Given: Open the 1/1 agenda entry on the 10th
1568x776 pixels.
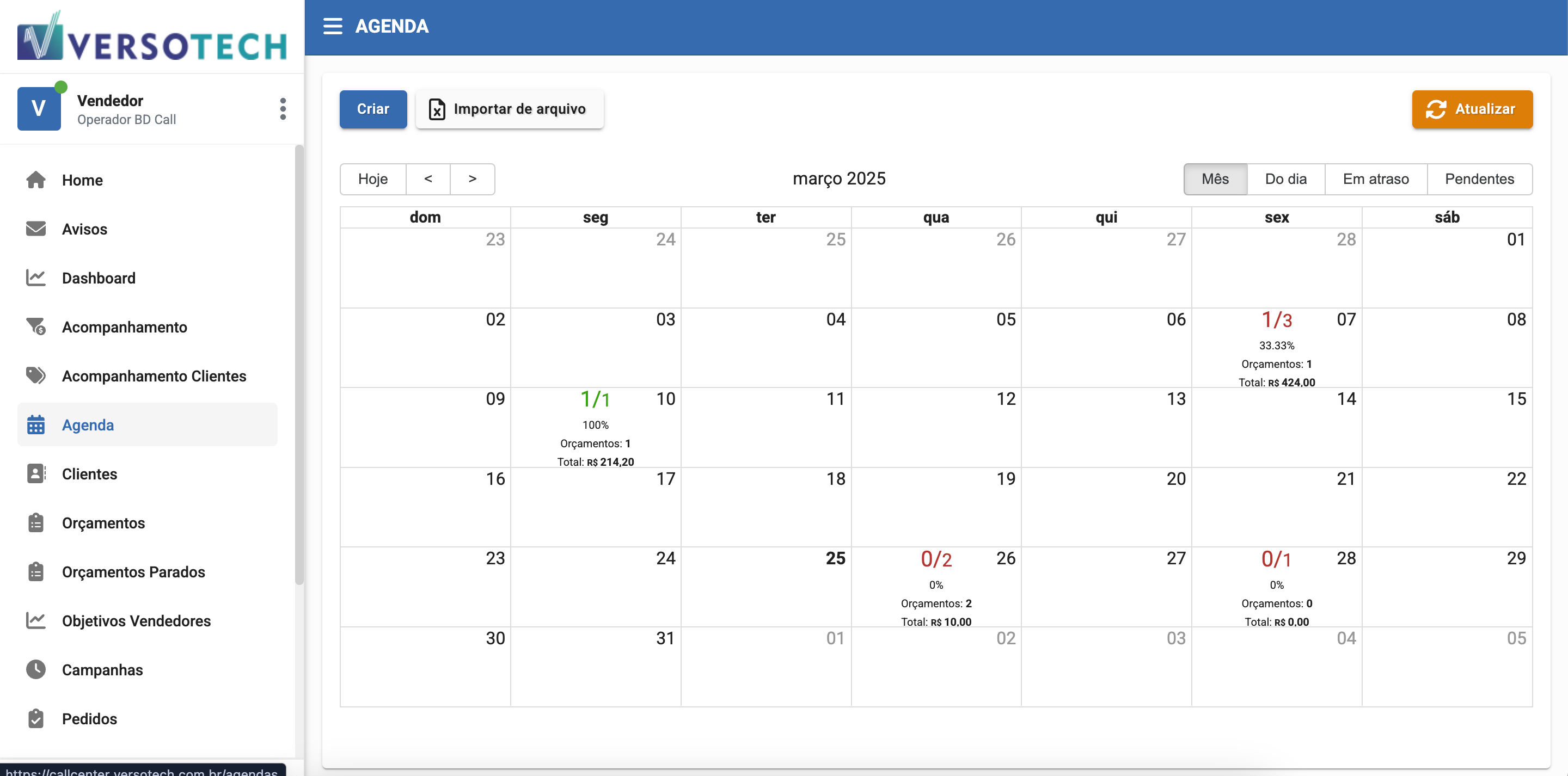Looking at the screenshot, I should click(x=595, y=400).
